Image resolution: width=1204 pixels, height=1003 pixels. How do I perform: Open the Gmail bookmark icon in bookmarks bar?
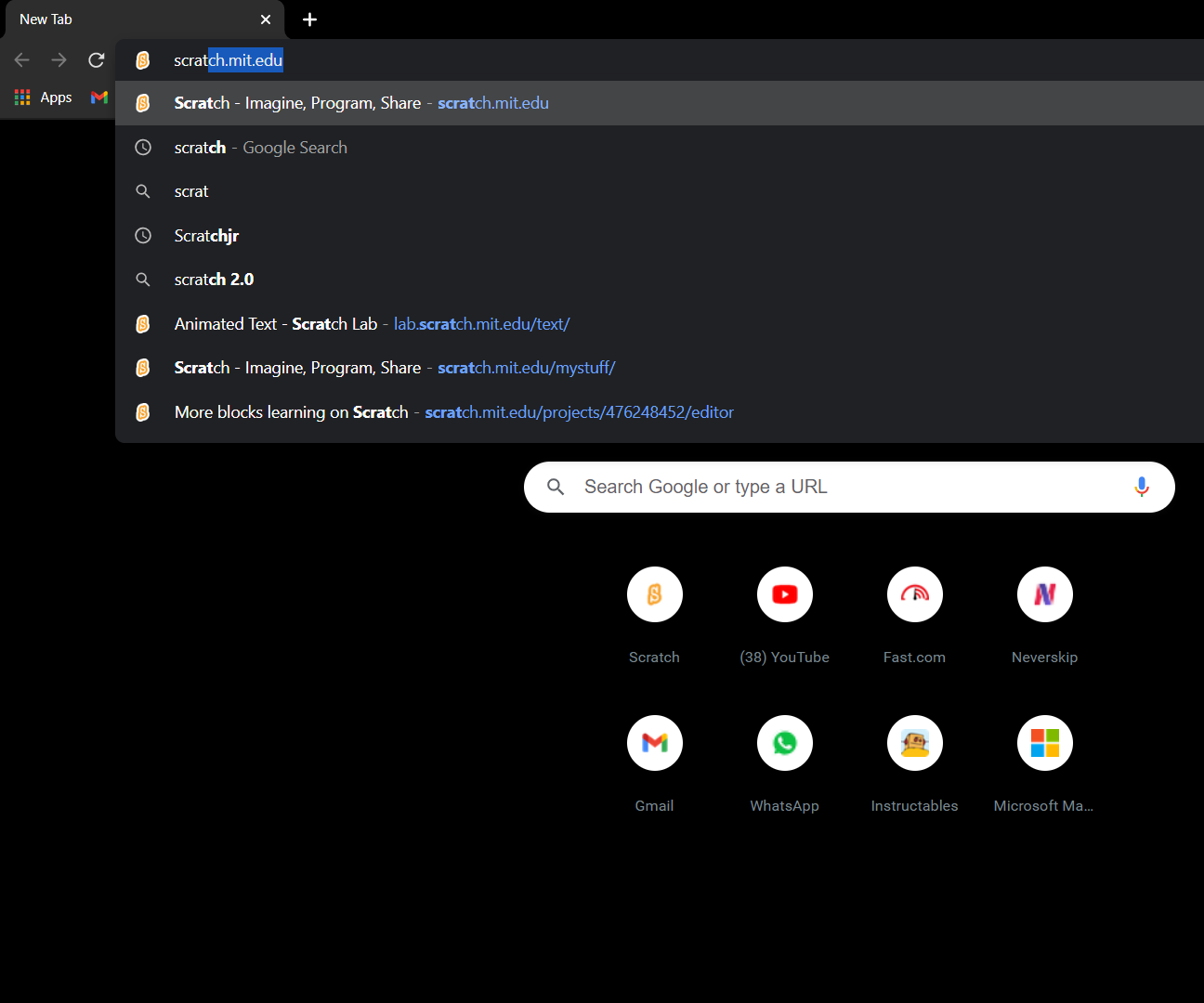tap(99, 98)
